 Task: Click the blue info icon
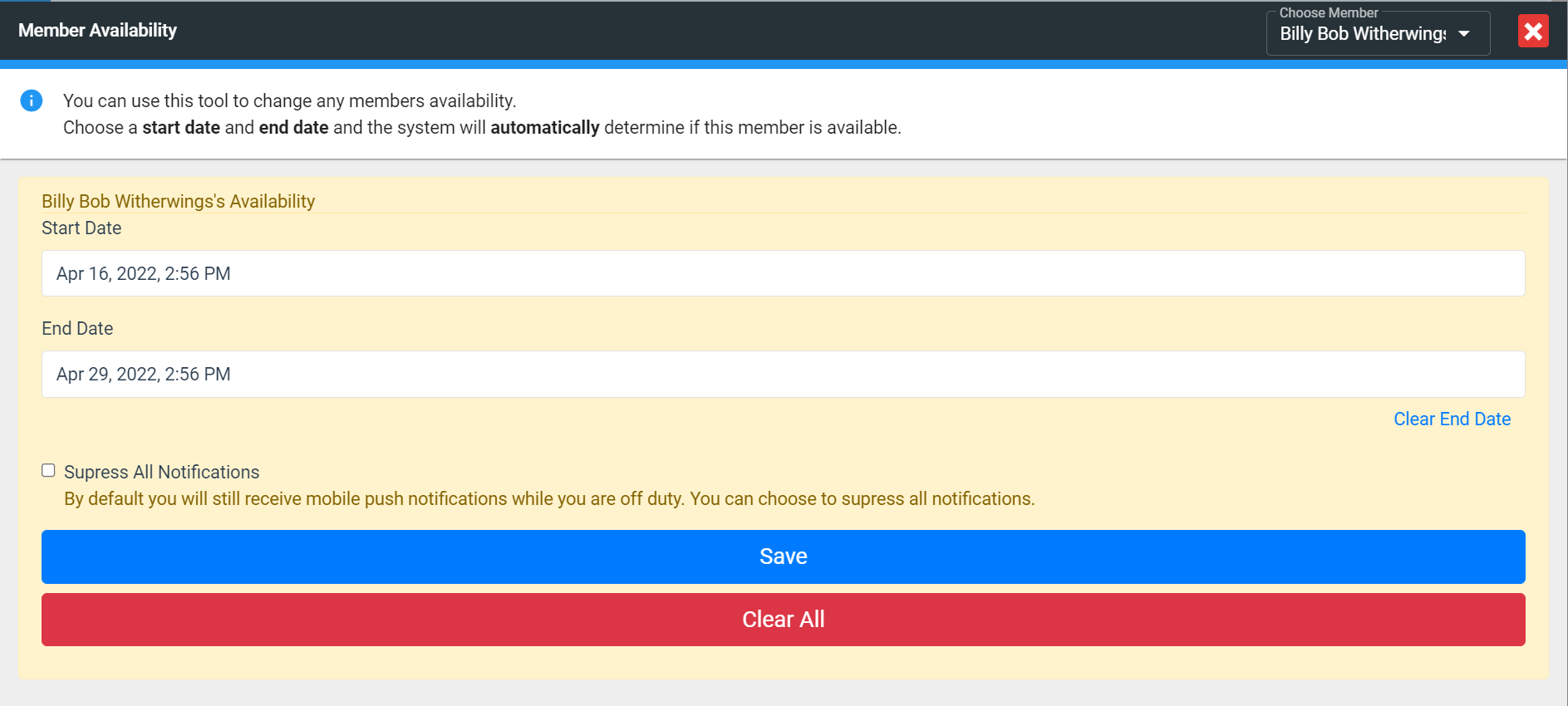click(32, 101)
